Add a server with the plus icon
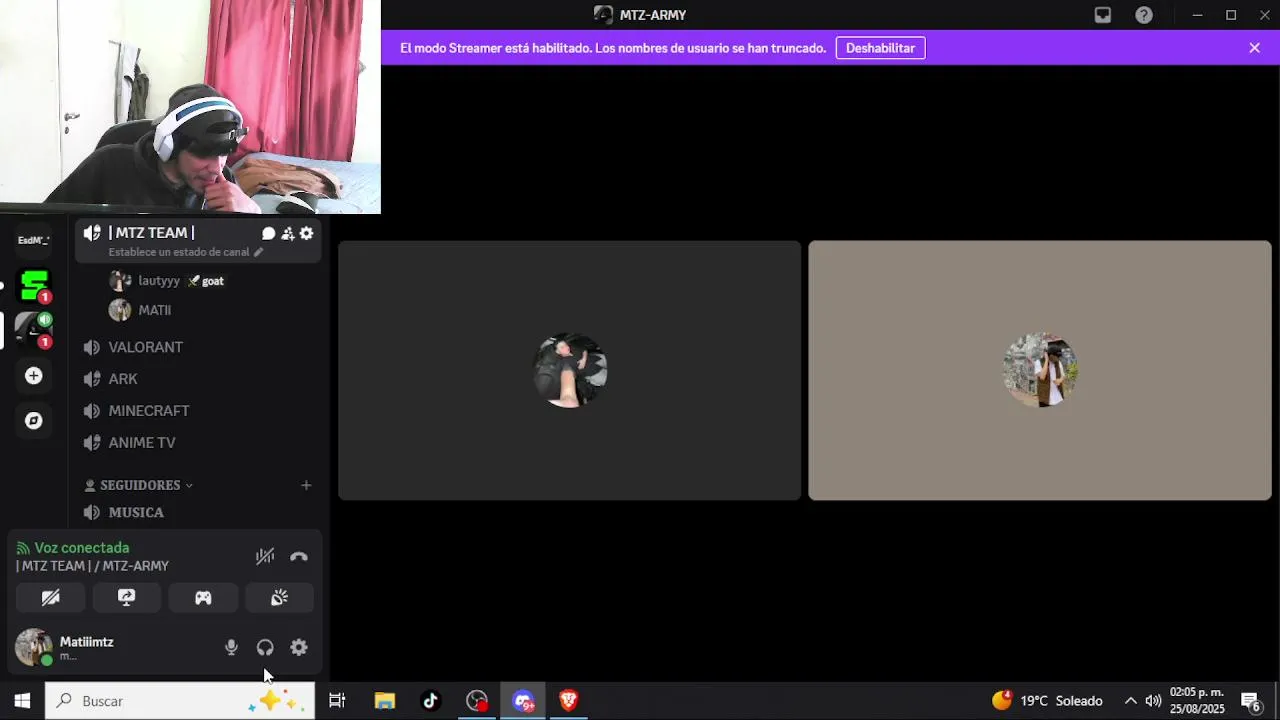Image resolution: width=1280 pixels, height=720 pixels. tap(34, 376)
